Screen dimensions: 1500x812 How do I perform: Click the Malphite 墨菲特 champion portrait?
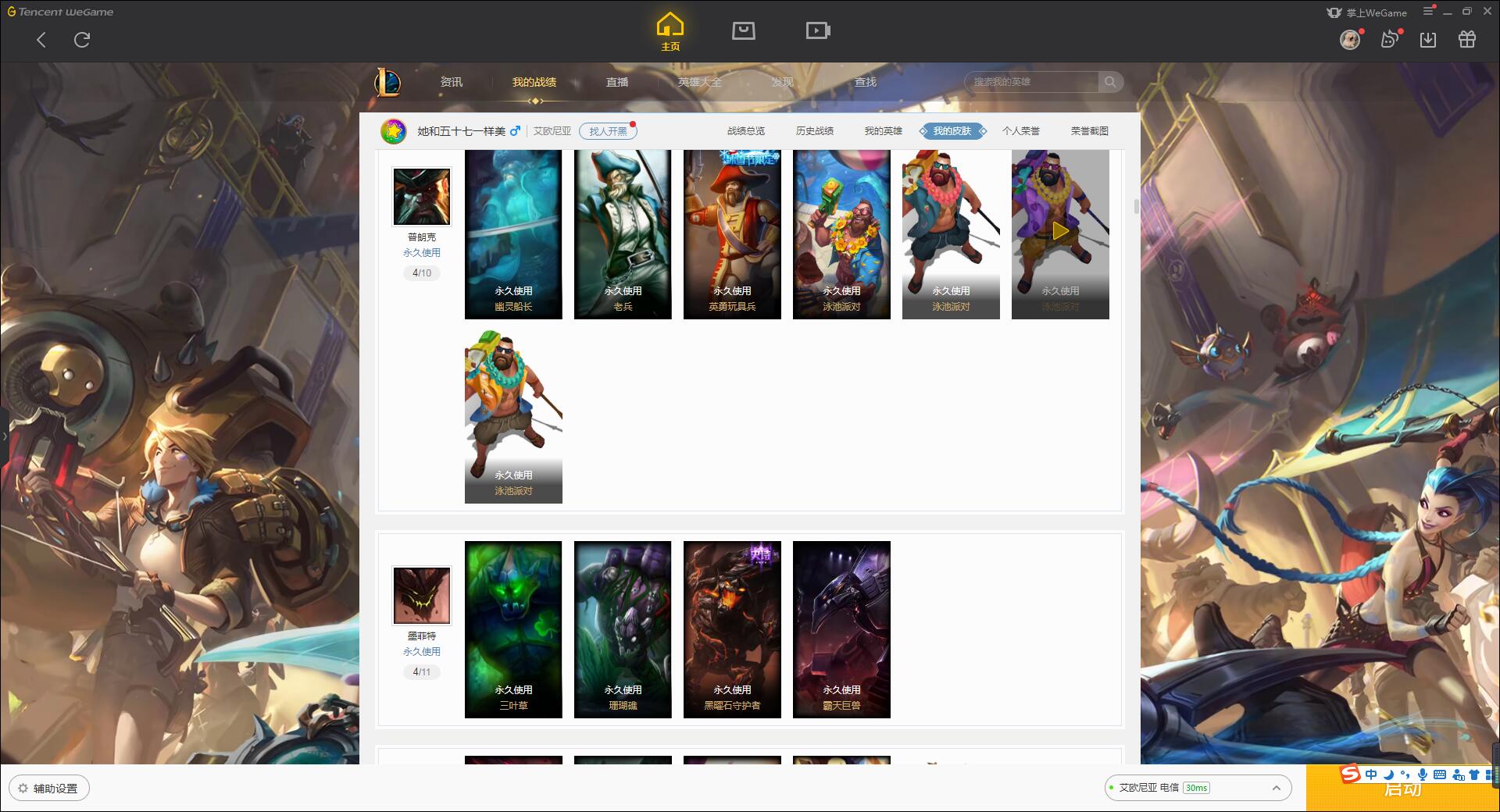tap(422, 596)
